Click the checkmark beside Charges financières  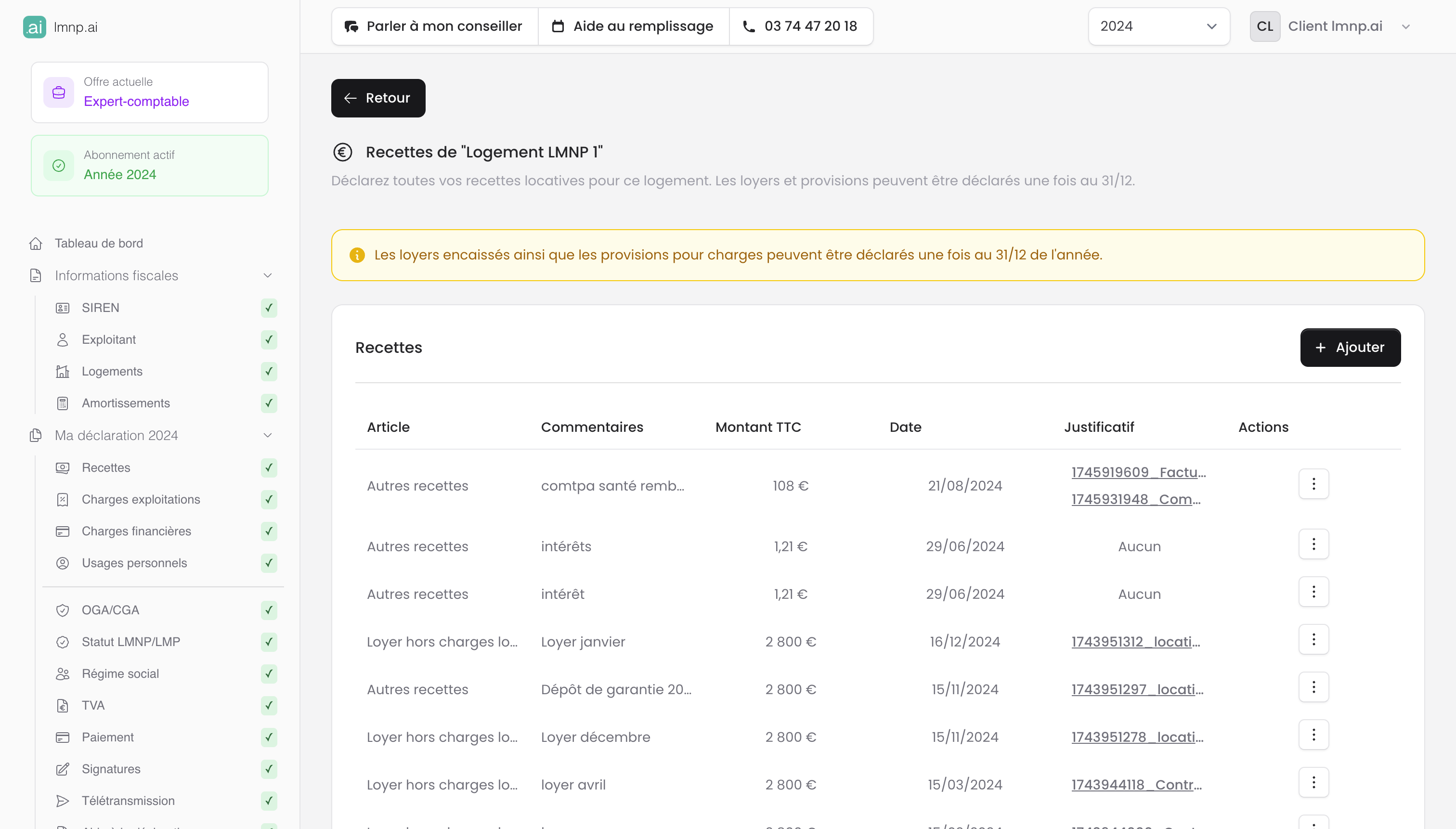coord(269,531)
